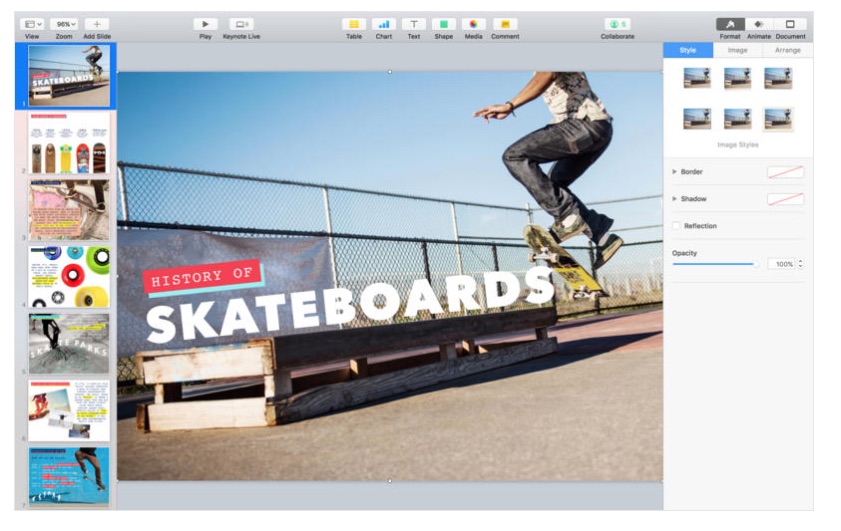Show the Document inspector
841x531 pixels.
(790, 24)
